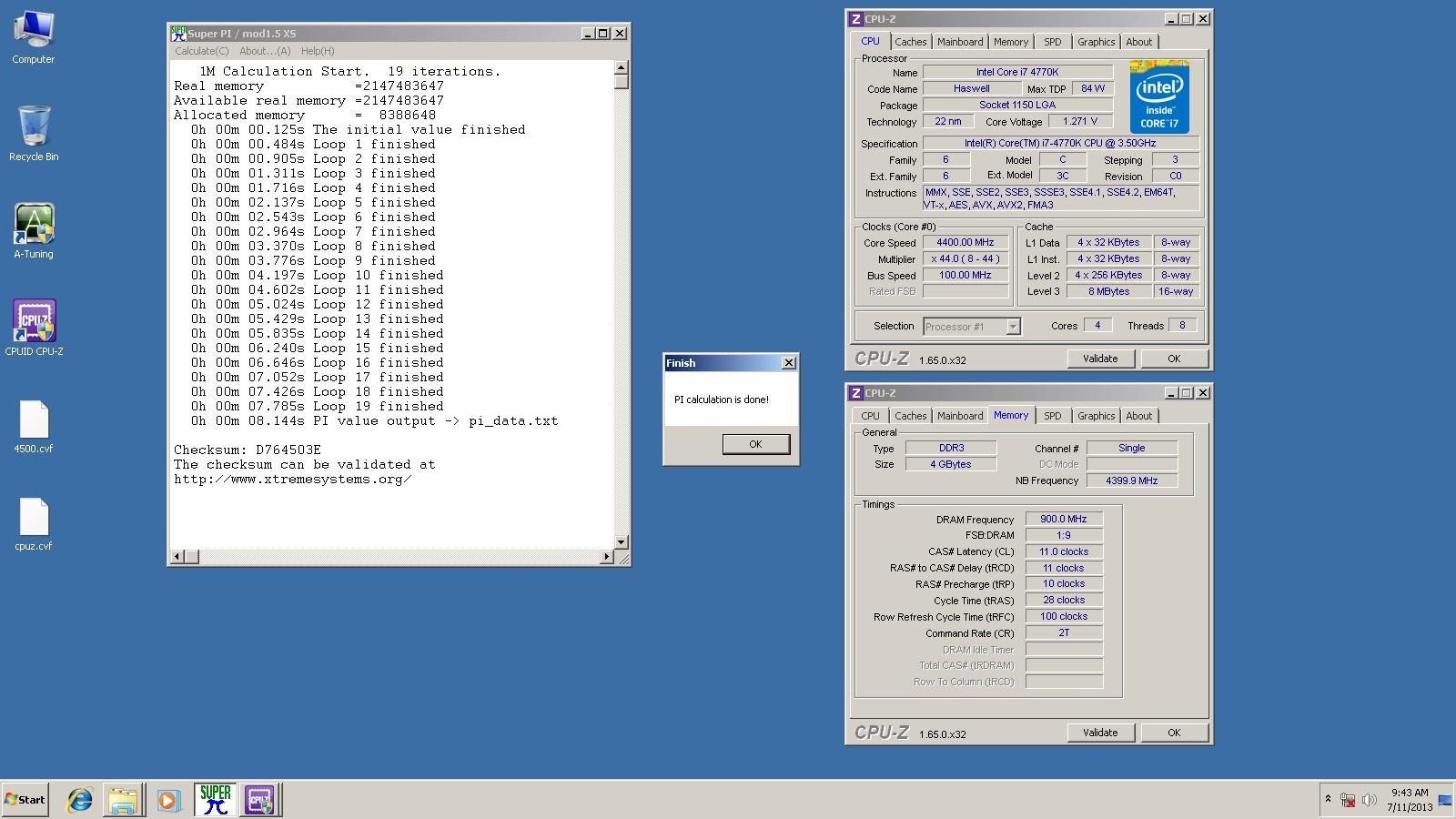Open the Recycle Bin icon
Screen dimensions: 1456x819
coord(34,135)
